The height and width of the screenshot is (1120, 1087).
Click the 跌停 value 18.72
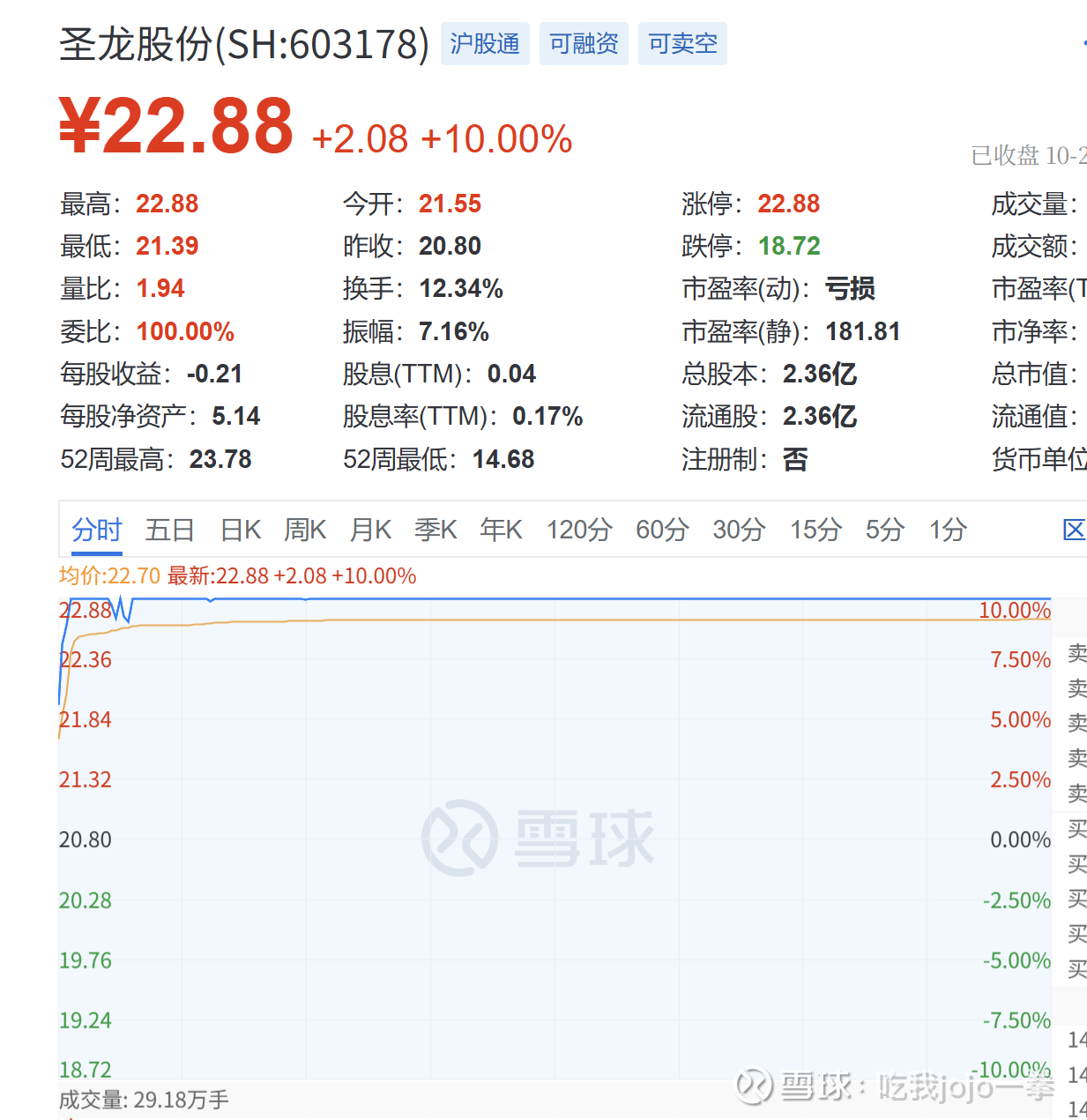click(x=789, y=246)
